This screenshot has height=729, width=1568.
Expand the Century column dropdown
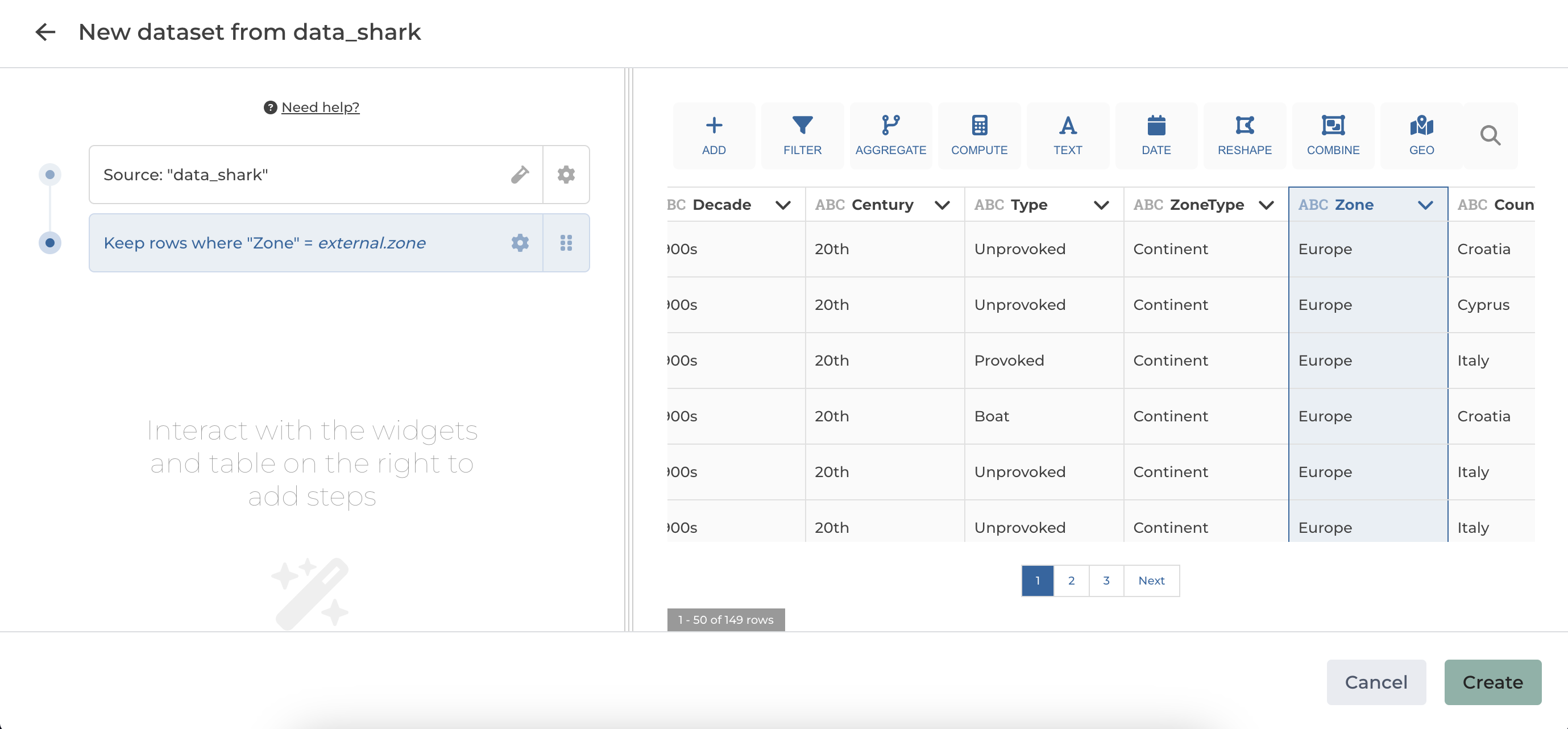(x=941, y=205)
